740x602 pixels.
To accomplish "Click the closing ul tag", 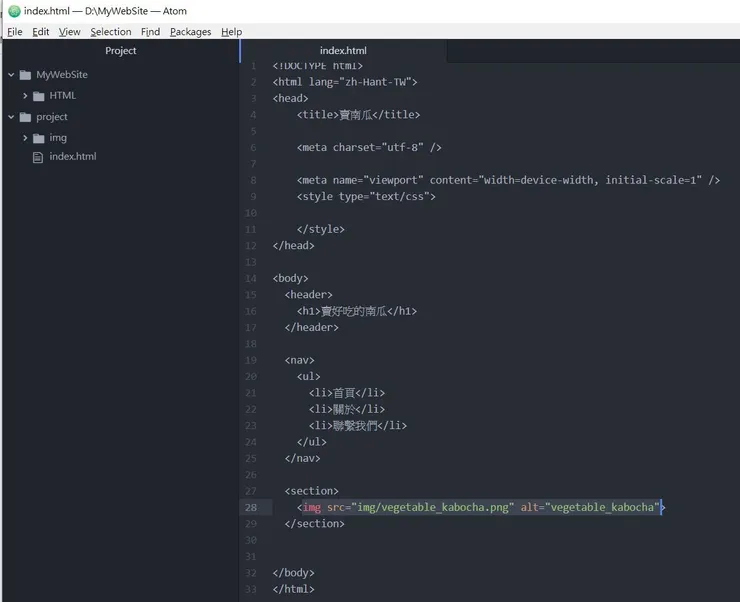I will click(x=311, y=442).
